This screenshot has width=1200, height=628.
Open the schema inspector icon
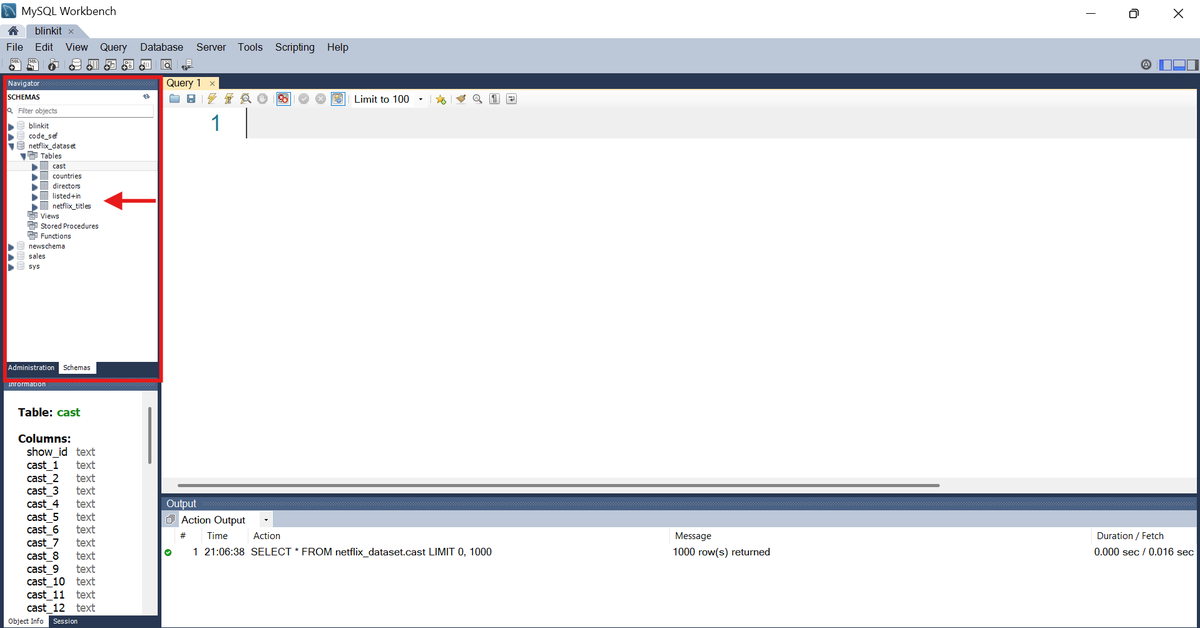(53, 65)
